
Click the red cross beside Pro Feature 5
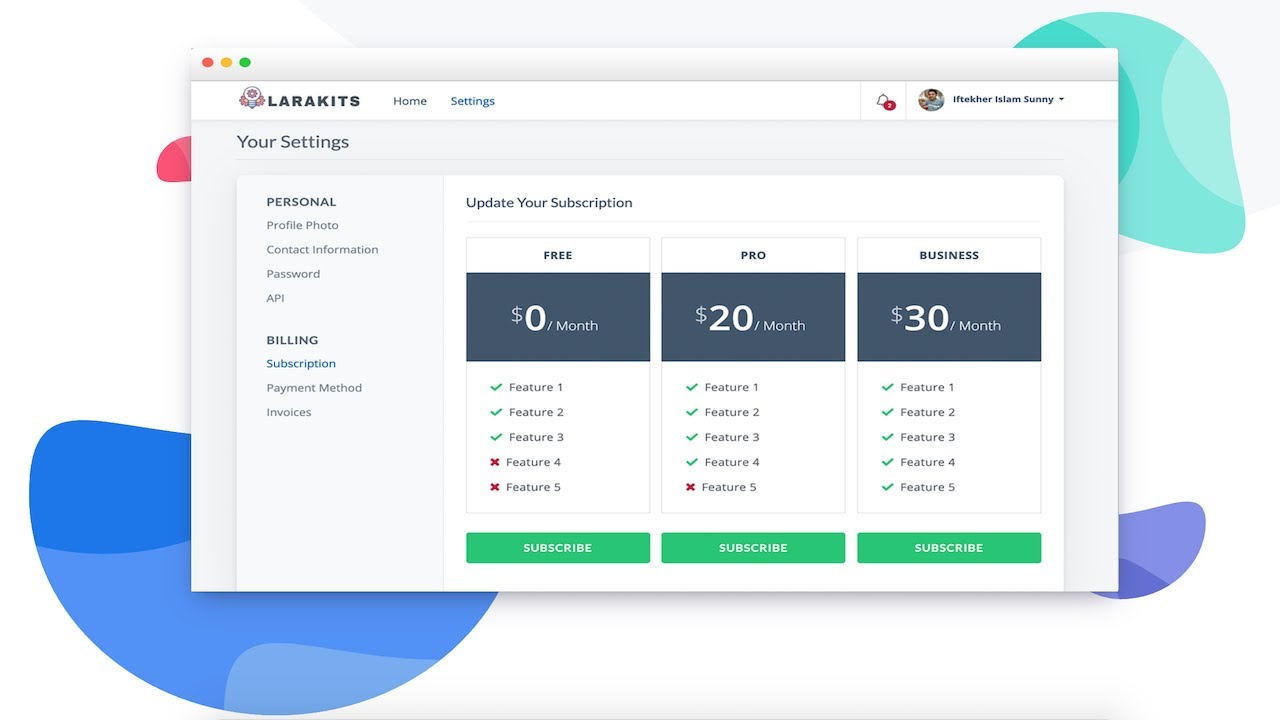click(690, 487)
